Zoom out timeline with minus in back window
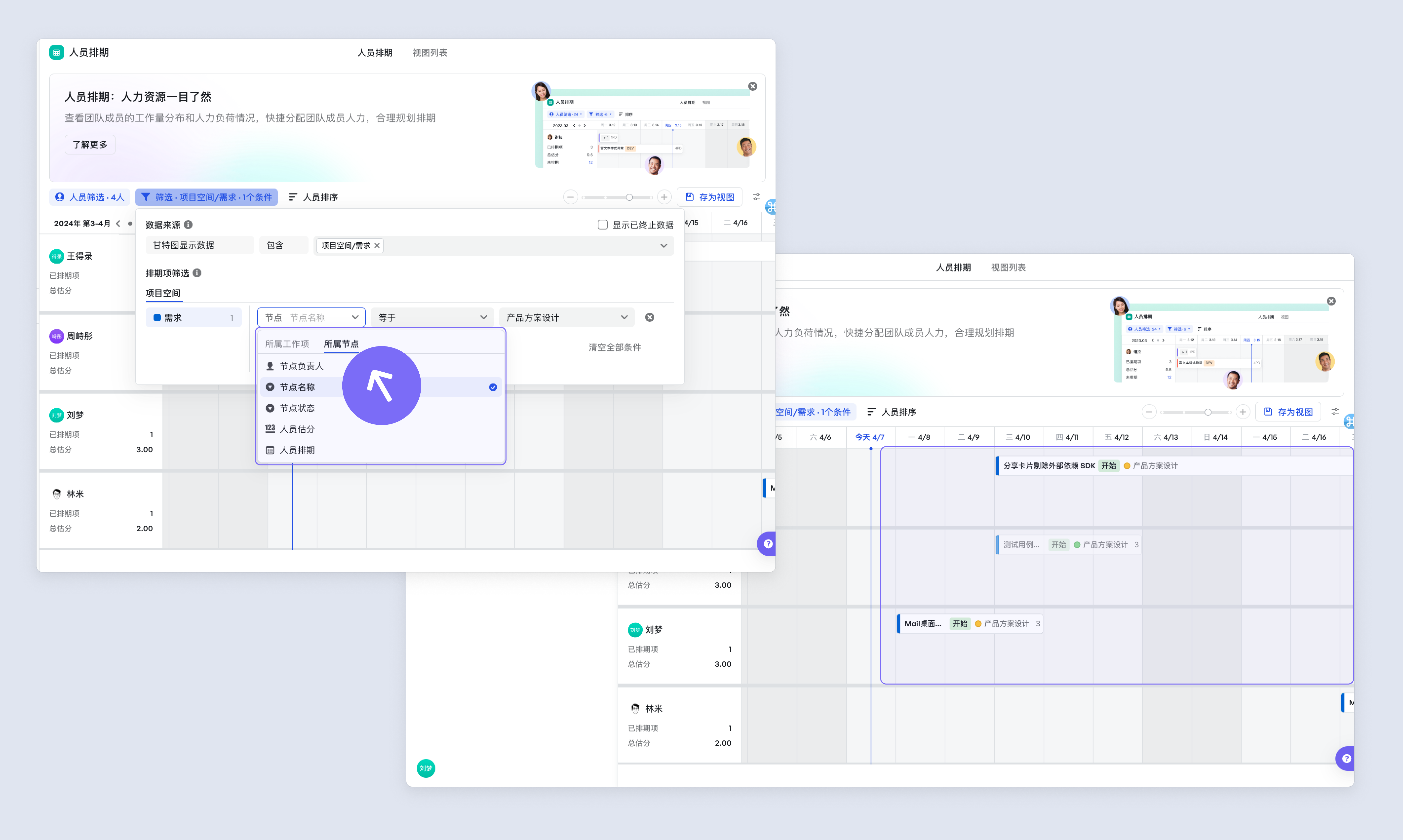 [x=1149, y=412]
